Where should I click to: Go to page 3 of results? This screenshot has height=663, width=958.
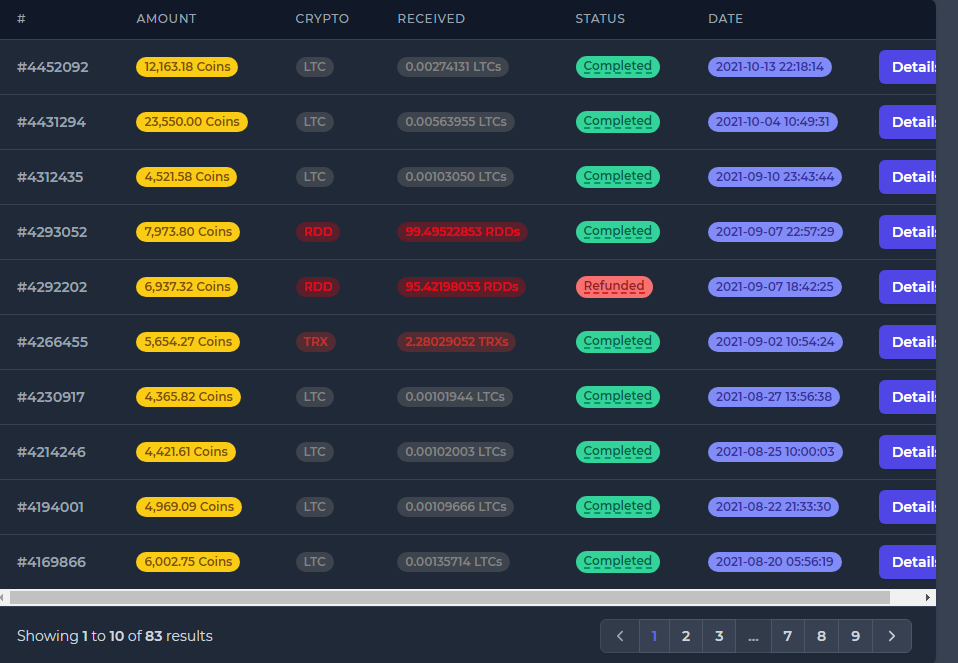coord(719,636)
